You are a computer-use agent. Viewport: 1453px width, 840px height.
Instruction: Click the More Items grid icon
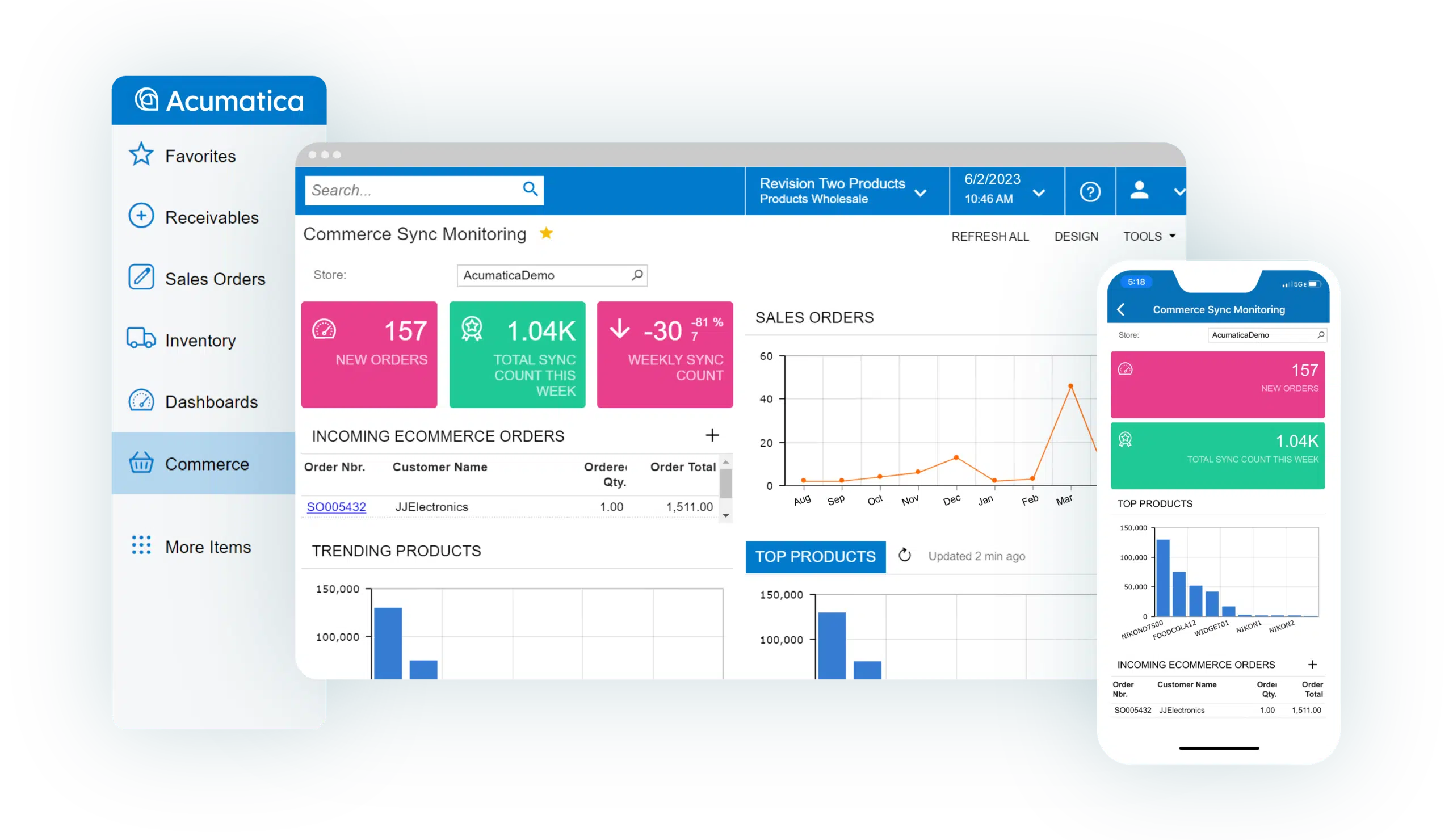point(141,545)
